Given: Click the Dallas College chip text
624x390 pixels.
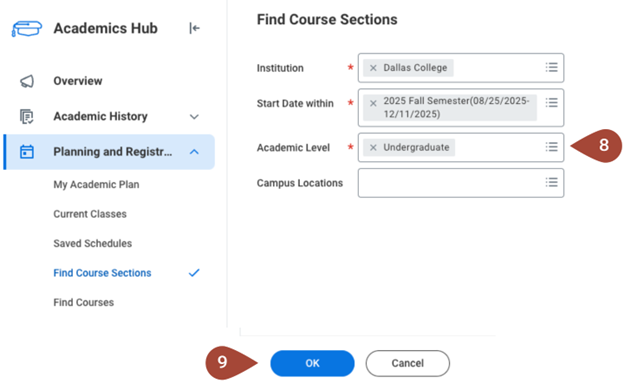Looking at the screenshot, I should [x=415, y=68].
